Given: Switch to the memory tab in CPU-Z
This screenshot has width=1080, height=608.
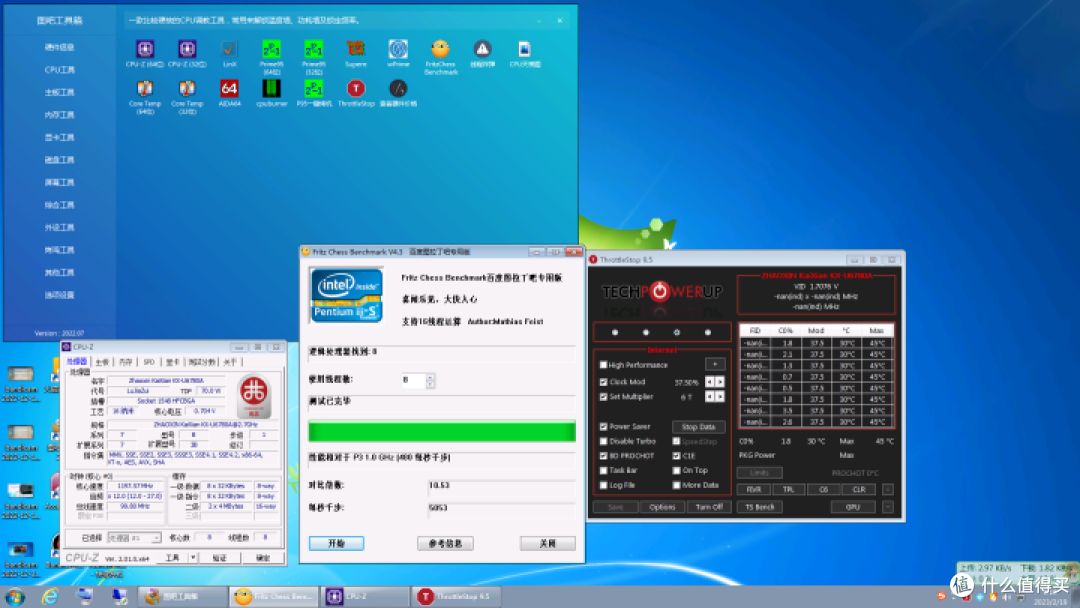Looking at the screenshot, I should (x=125, y=362).
